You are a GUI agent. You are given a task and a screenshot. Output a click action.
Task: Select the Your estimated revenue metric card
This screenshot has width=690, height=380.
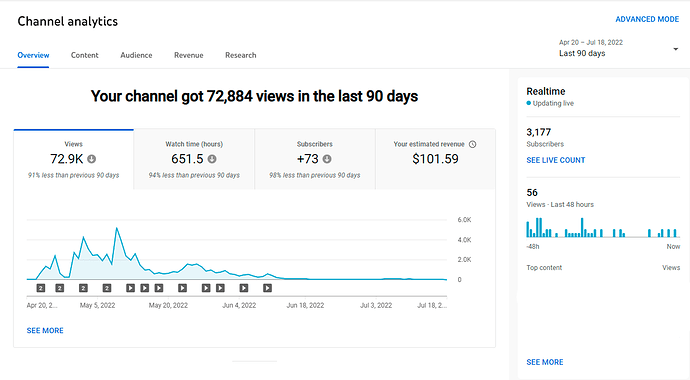click(x=435, y=159)
